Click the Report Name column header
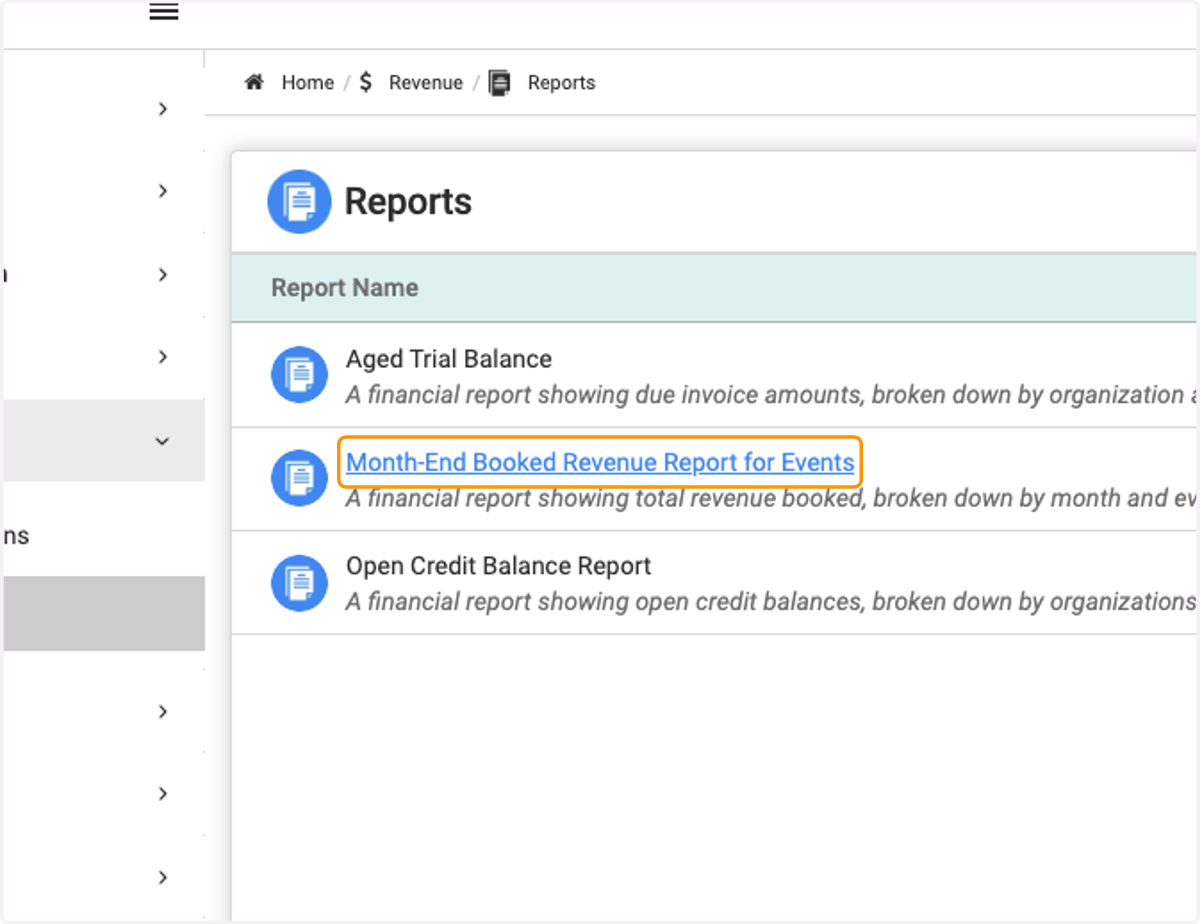This screenshot has width=1200, height=924. click(345, 288)
